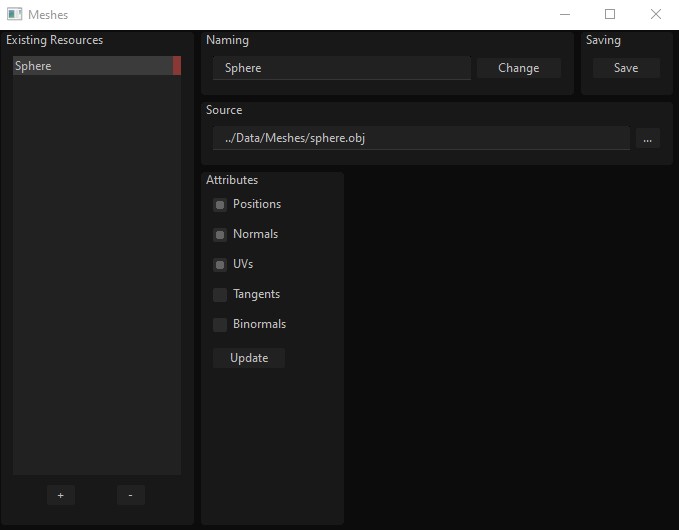The height and width of the screenshot is (530, 679).
Task: Add a new mesh resource with plus button
Action: click(x=61, y=495)
